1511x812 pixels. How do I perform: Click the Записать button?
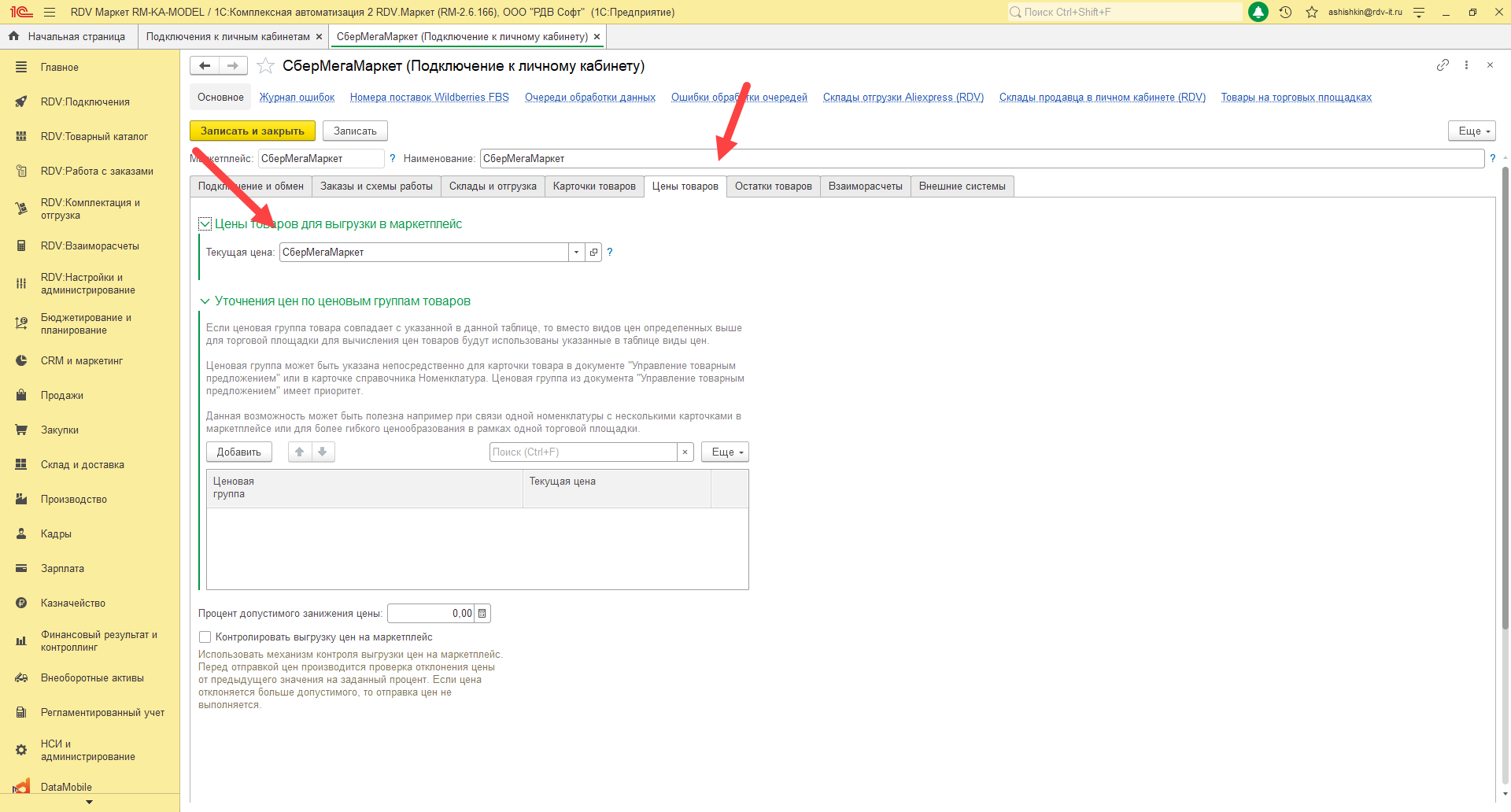click(x=355, y=131)
